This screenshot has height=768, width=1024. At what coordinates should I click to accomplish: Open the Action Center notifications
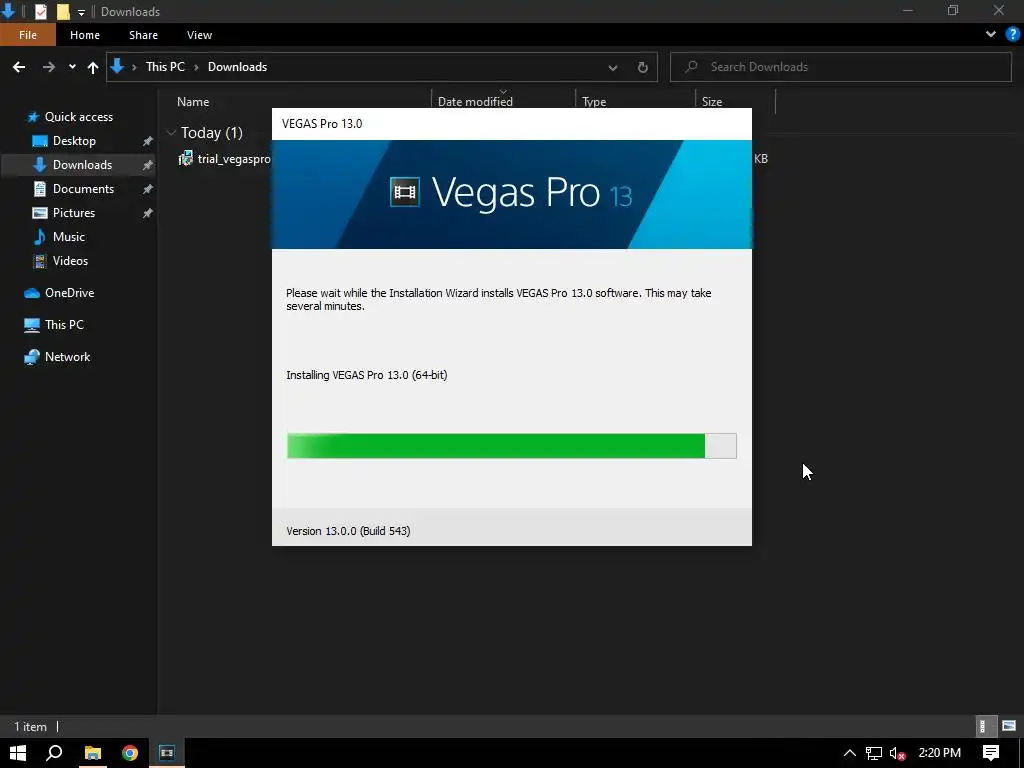[x=991, y=753]
